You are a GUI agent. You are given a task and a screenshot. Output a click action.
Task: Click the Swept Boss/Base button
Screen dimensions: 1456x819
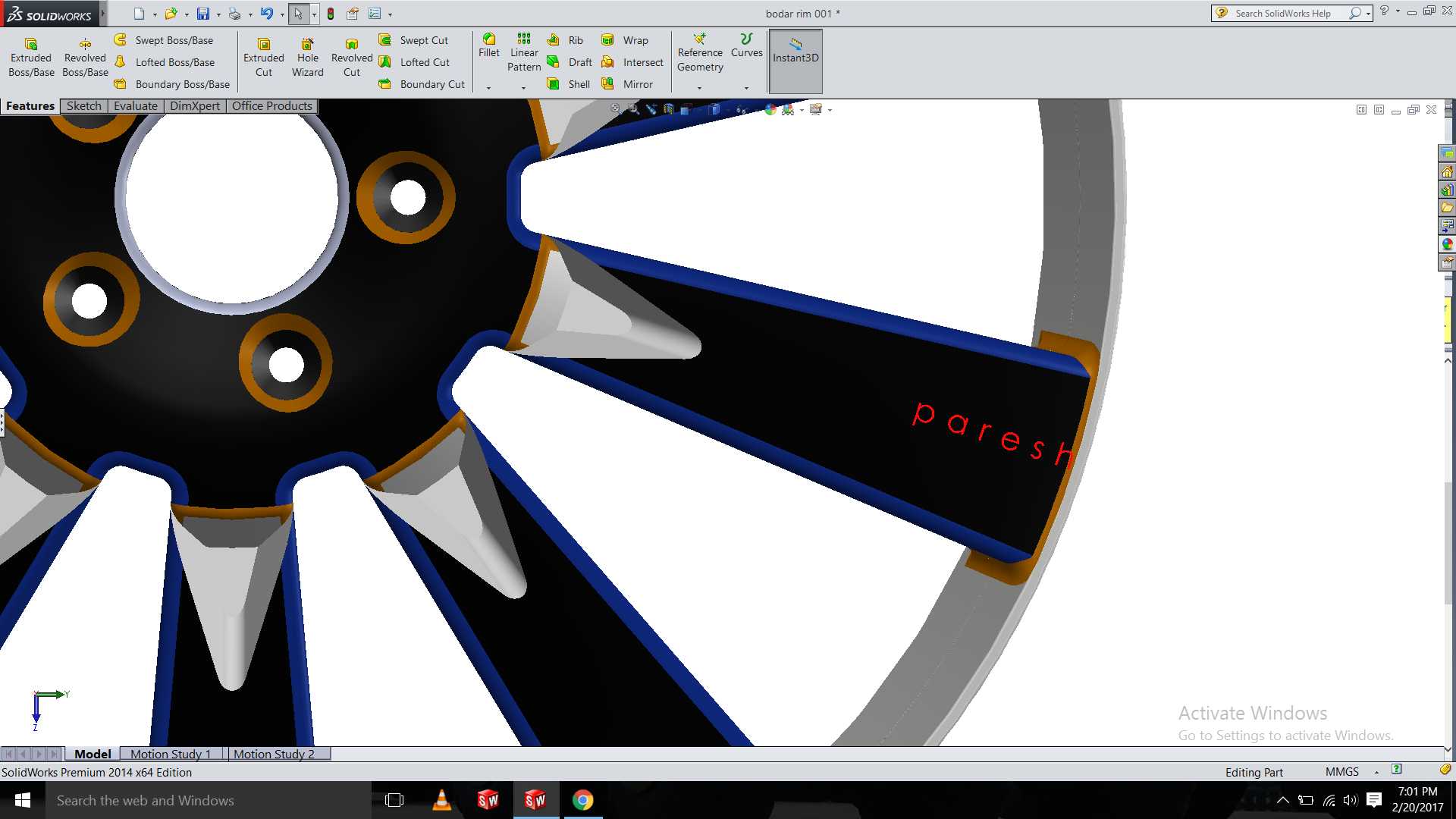point(164,40)
